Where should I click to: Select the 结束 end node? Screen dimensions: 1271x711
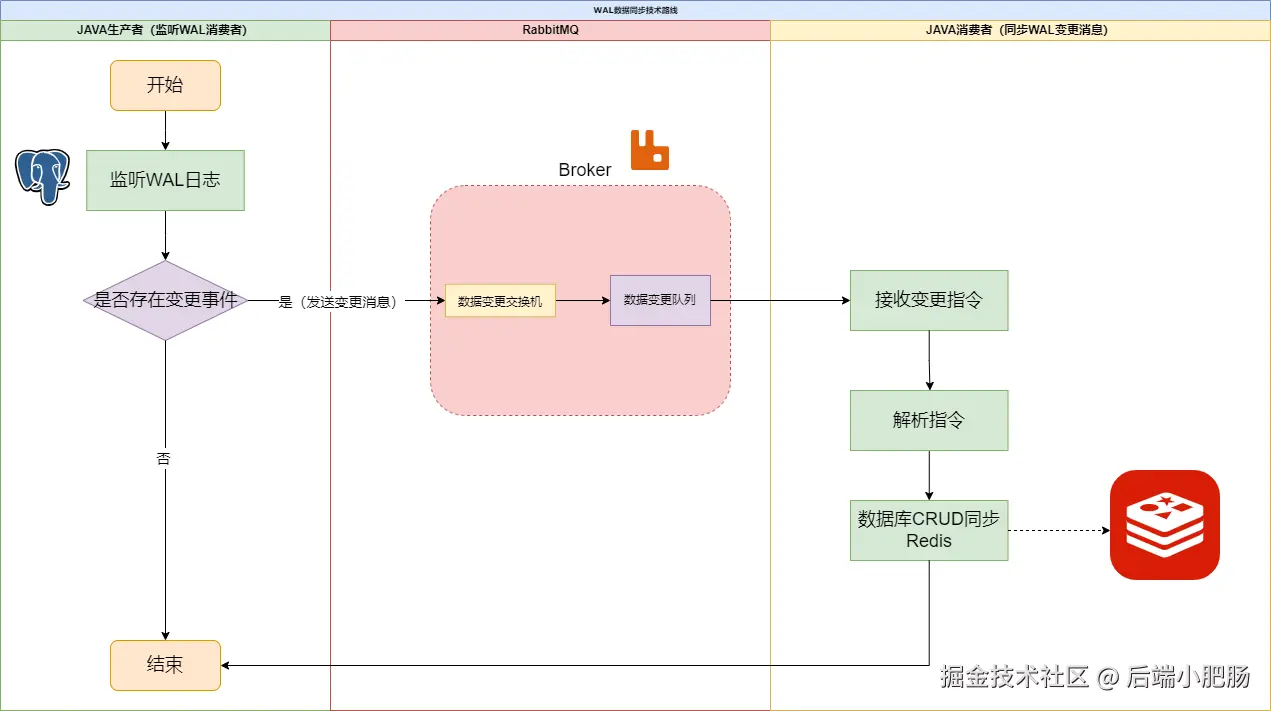pos(165,665)
